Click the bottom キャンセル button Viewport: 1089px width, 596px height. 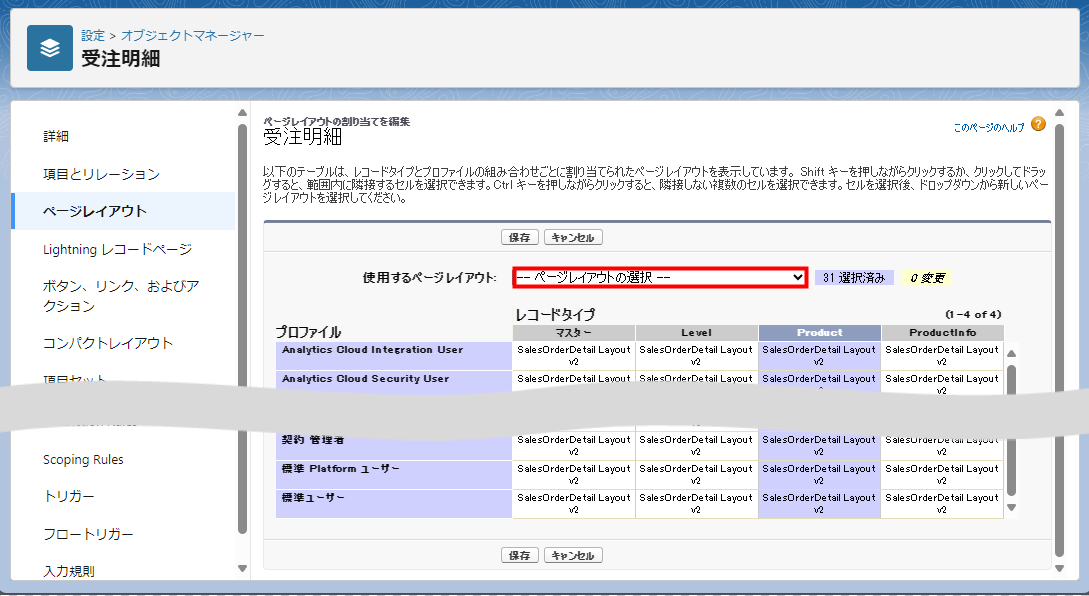pyautogui.click(x=573, y=556)
